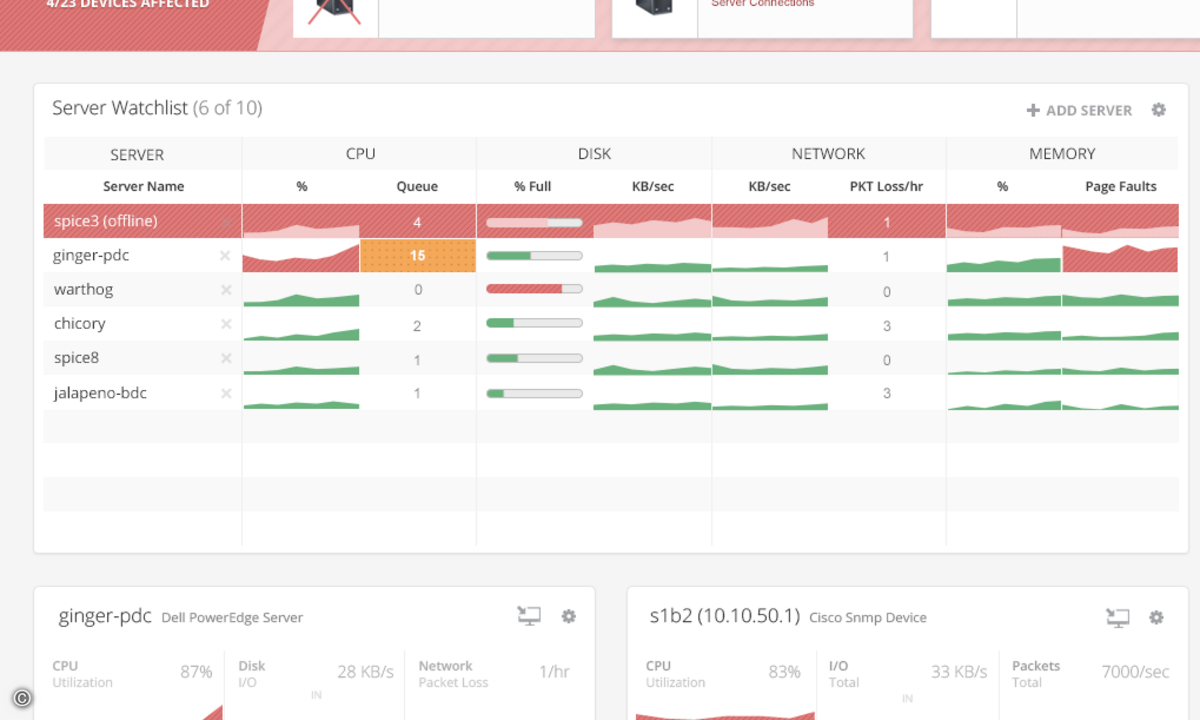Click chicory disk full bar

[534, 323]
